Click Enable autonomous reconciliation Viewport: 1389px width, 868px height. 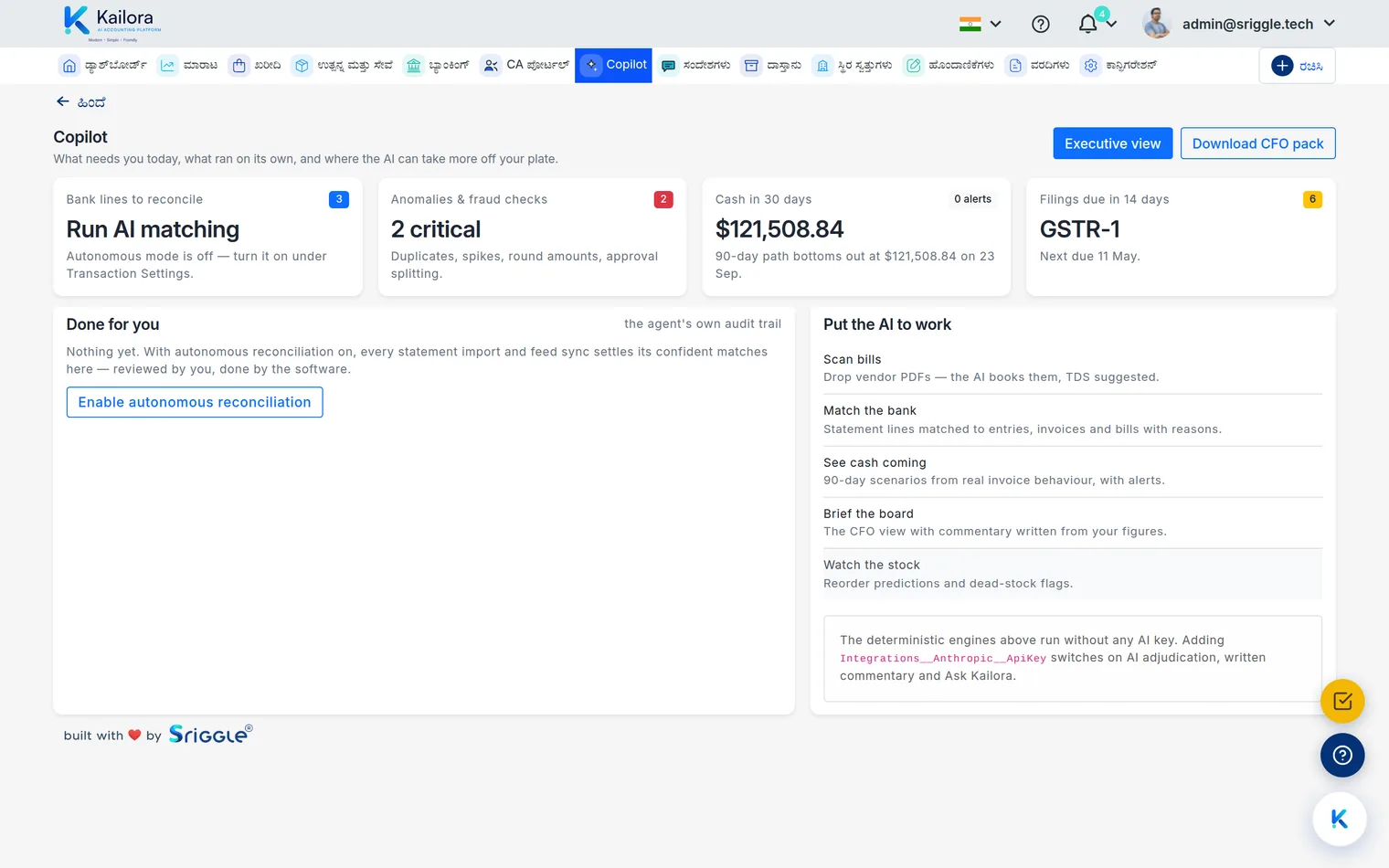click(x=195, y=402)
